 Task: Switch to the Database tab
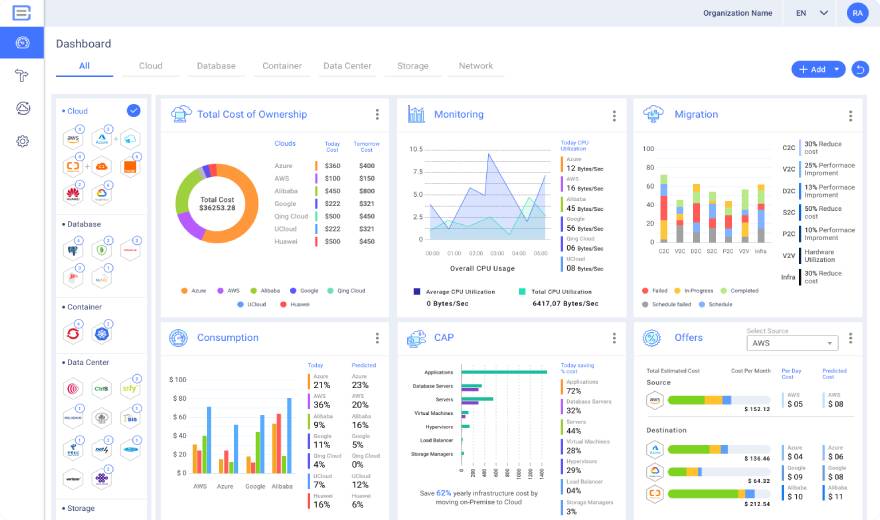216,66
